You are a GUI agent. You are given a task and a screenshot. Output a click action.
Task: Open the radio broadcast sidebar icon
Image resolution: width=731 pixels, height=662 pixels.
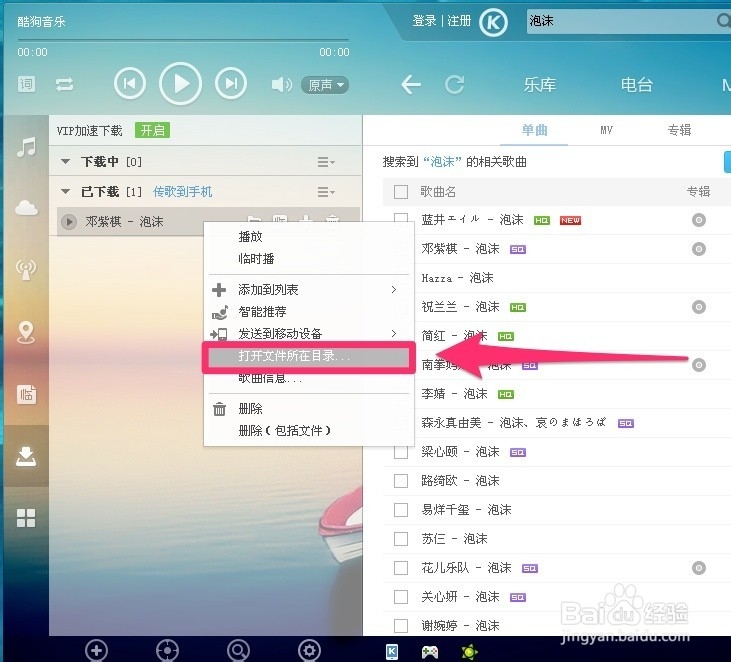26,269
